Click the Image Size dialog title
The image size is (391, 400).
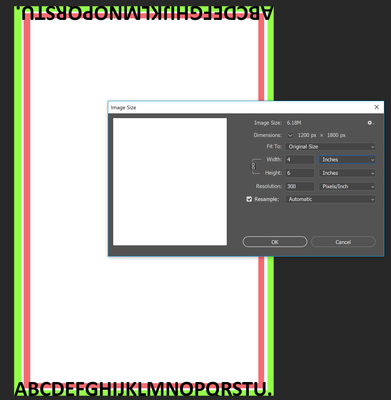(x=123, y=108)
